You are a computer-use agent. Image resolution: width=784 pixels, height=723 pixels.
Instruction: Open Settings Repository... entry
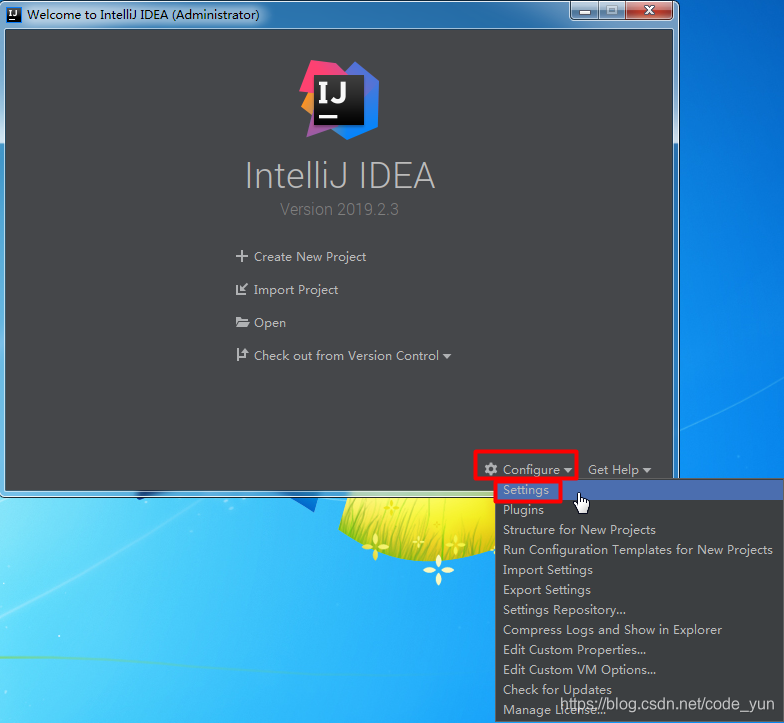(639, 610)
